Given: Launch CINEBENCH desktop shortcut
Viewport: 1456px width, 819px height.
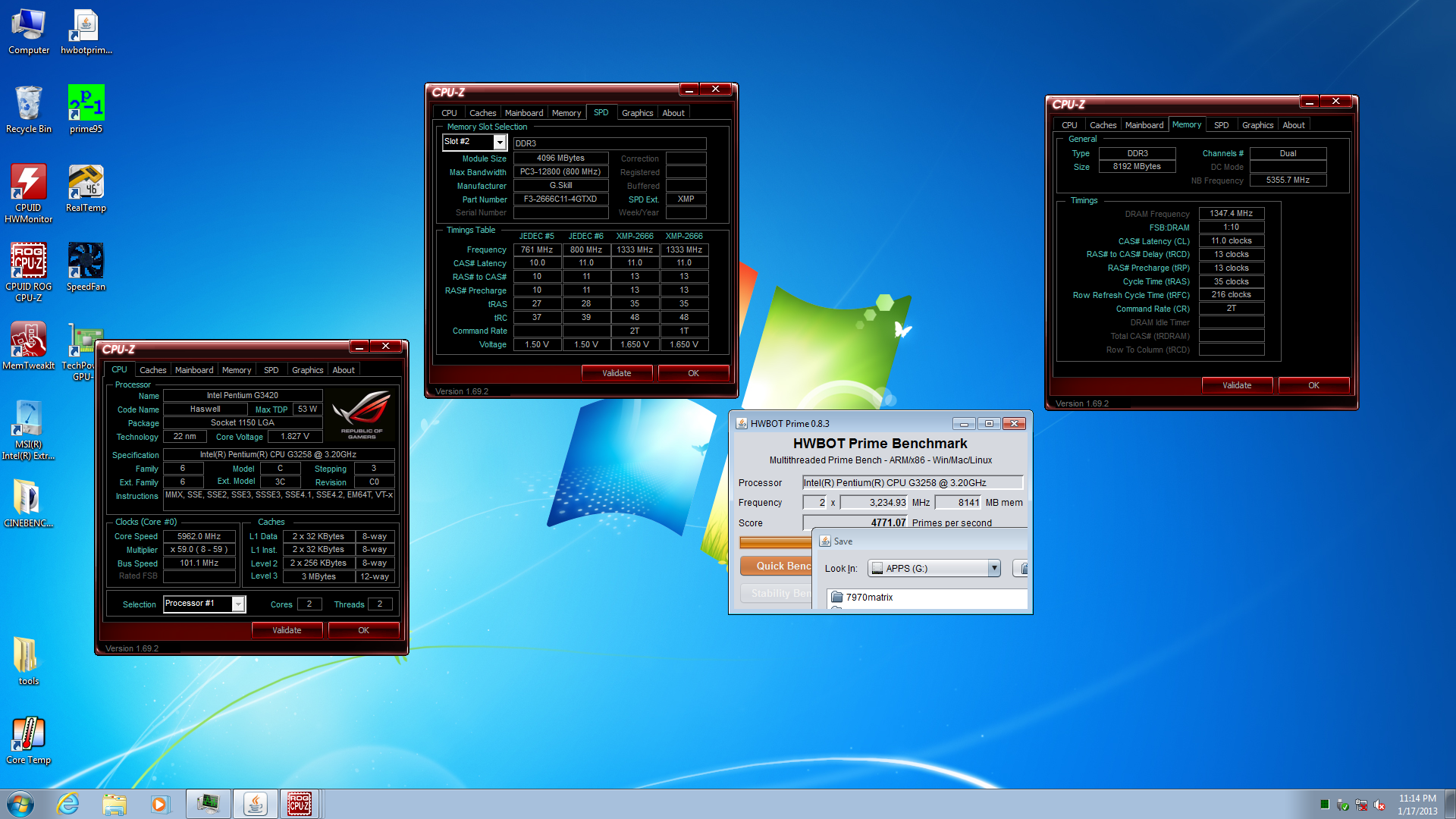Looking at the screenshot, I should click(x=29, y=504).
